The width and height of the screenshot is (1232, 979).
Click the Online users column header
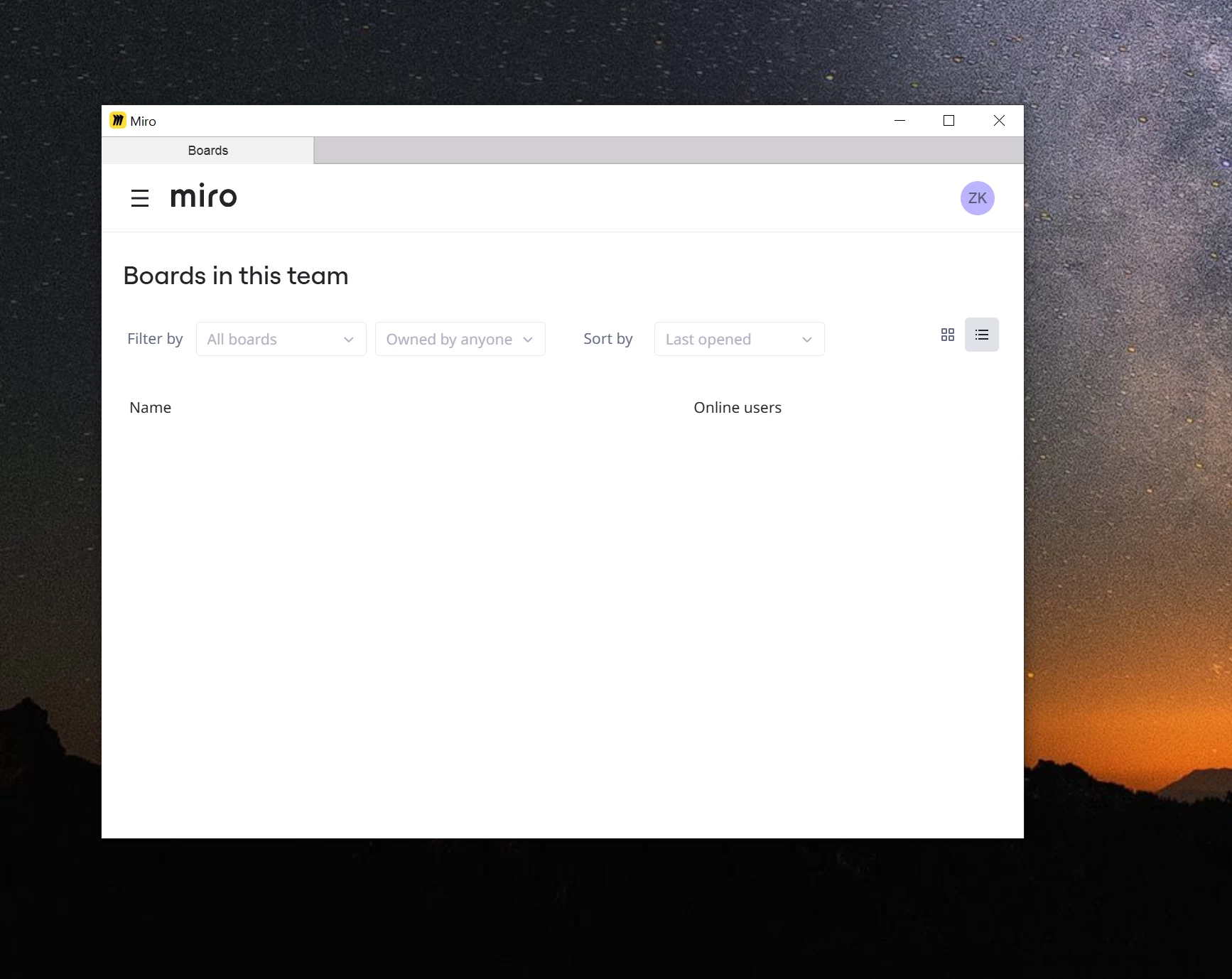(737, 407)
